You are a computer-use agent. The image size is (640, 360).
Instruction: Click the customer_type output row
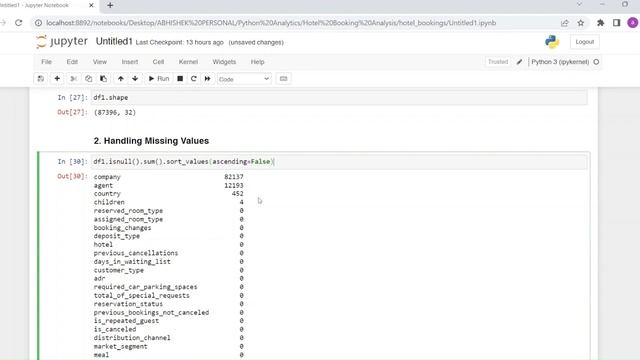pos(169,270)
